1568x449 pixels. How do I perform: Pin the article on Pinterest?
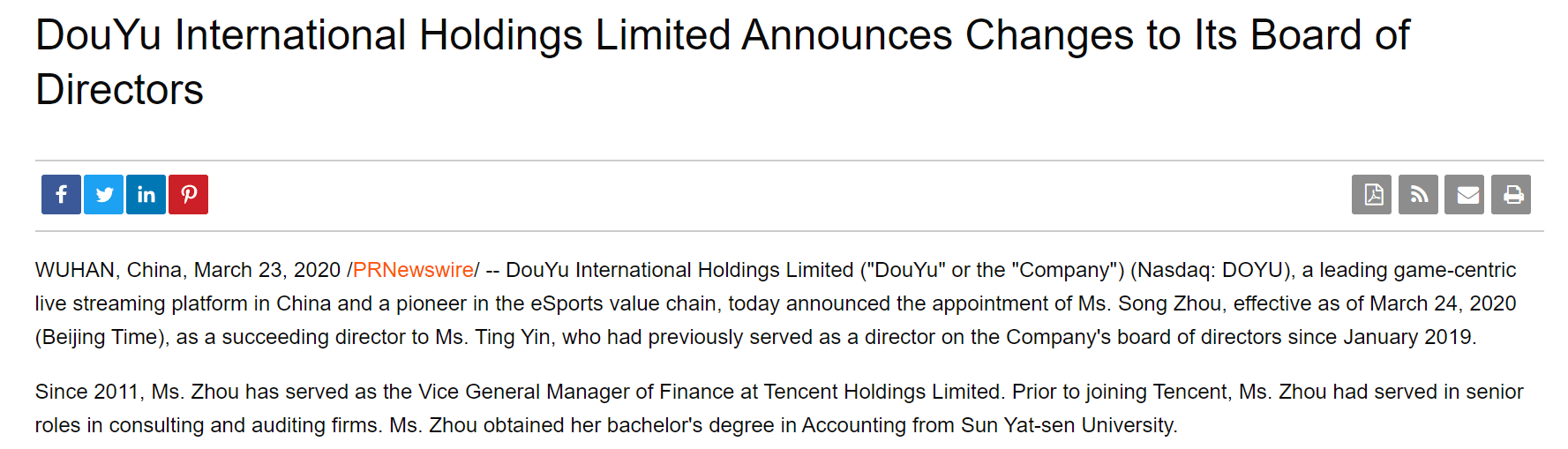[x=188, y=194]
